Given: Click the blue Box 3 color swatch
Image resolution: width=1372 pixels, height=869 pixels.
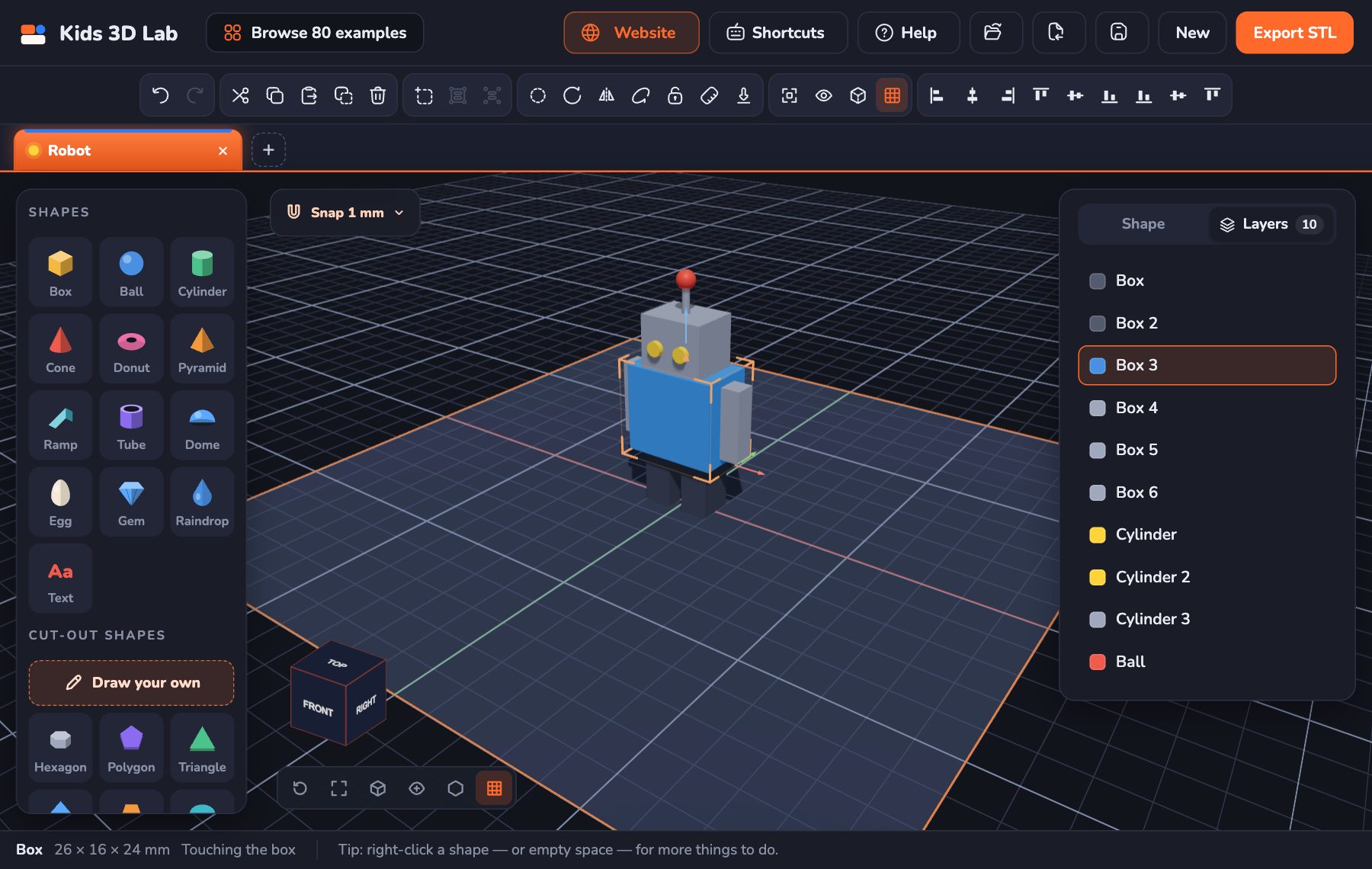Looking at the screenshot, I should pos(1098,366).
